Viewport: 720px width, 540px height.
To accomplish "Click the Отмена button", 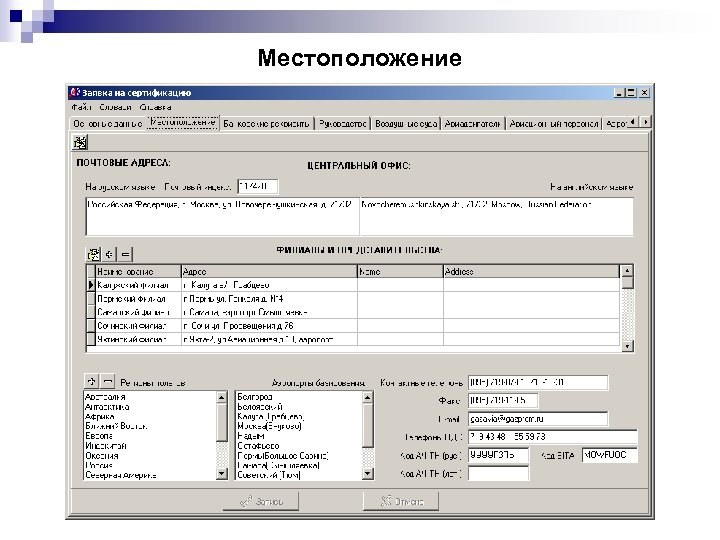I will click(x=401, y=501).
